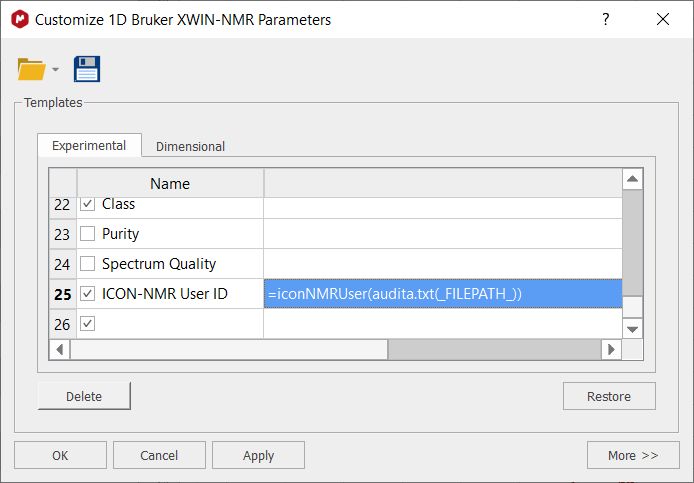Switch to the Dimensional tab
Viewport: 694px width, 483px height.
[190, 147]
